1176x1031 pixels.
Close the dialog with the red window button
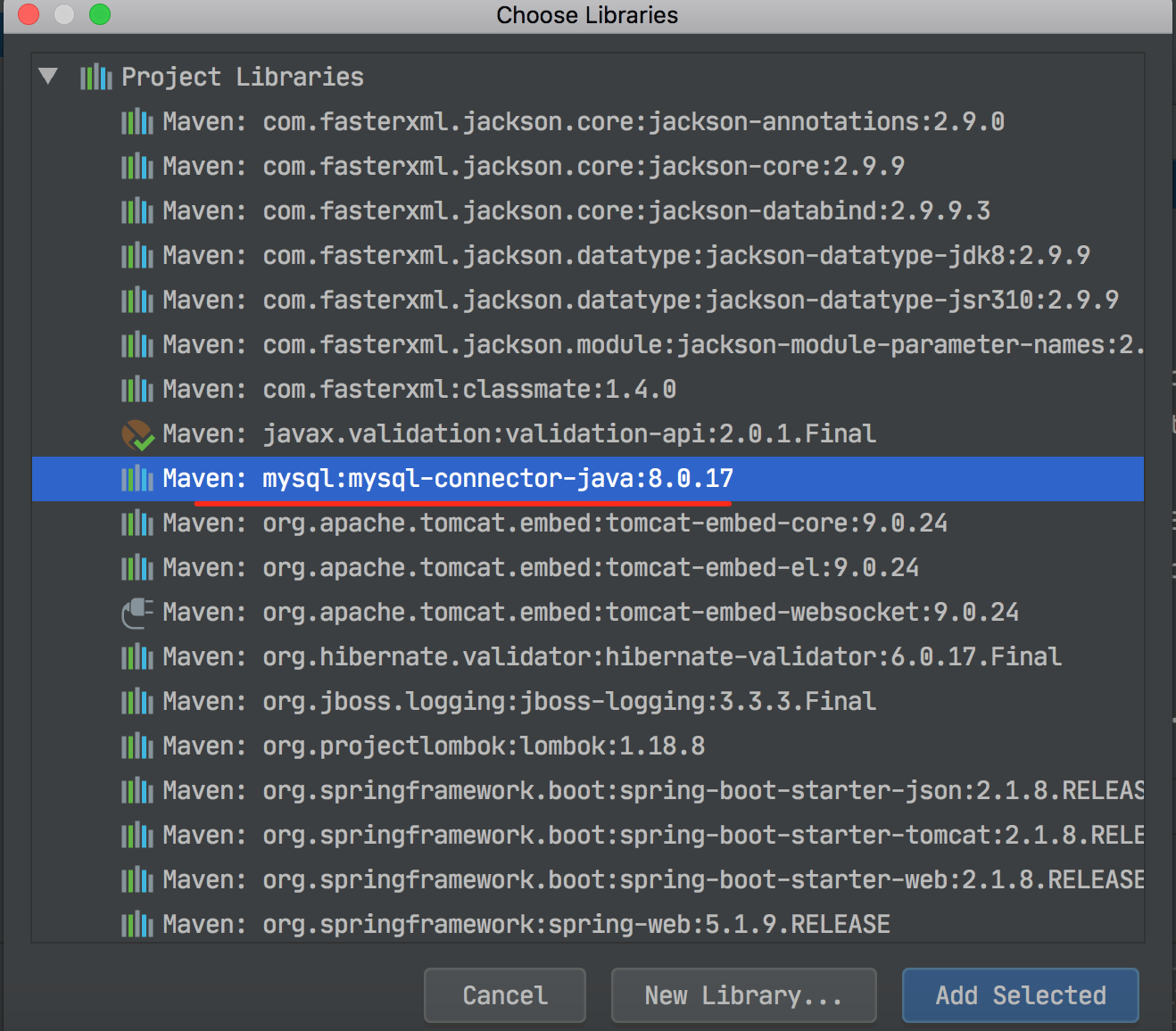pyautogui.click(x=29, y=14)
